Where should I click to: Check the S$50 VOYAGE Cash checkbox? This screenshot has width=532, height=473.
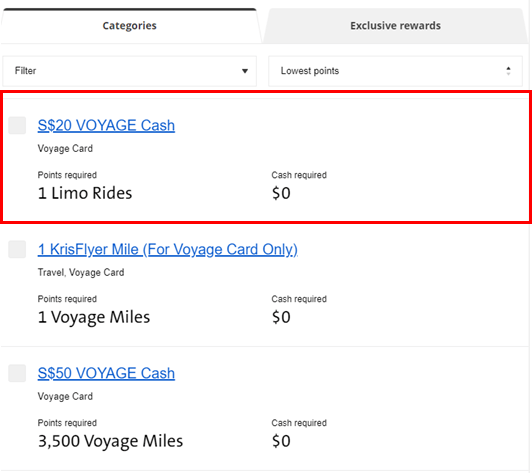point(17,373)
